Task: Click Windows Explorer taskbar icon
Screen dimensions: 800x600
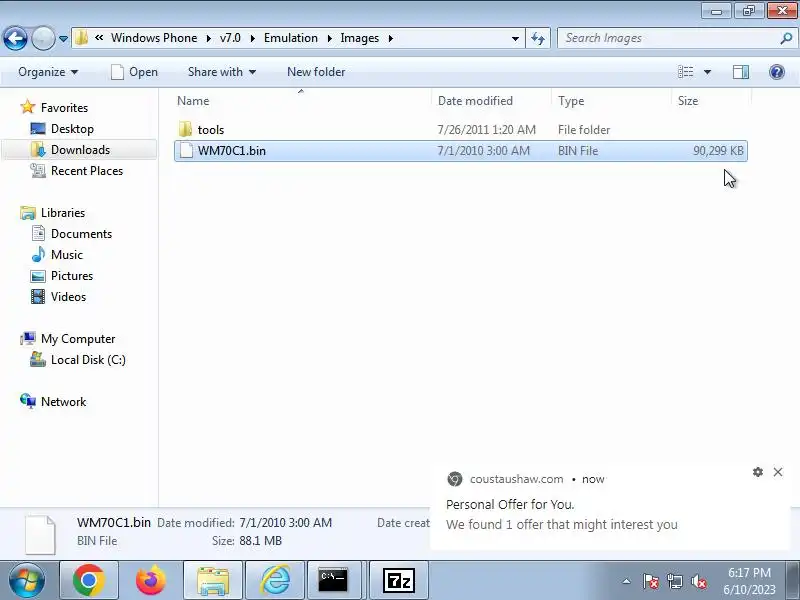Action: (x=213, y=580)
